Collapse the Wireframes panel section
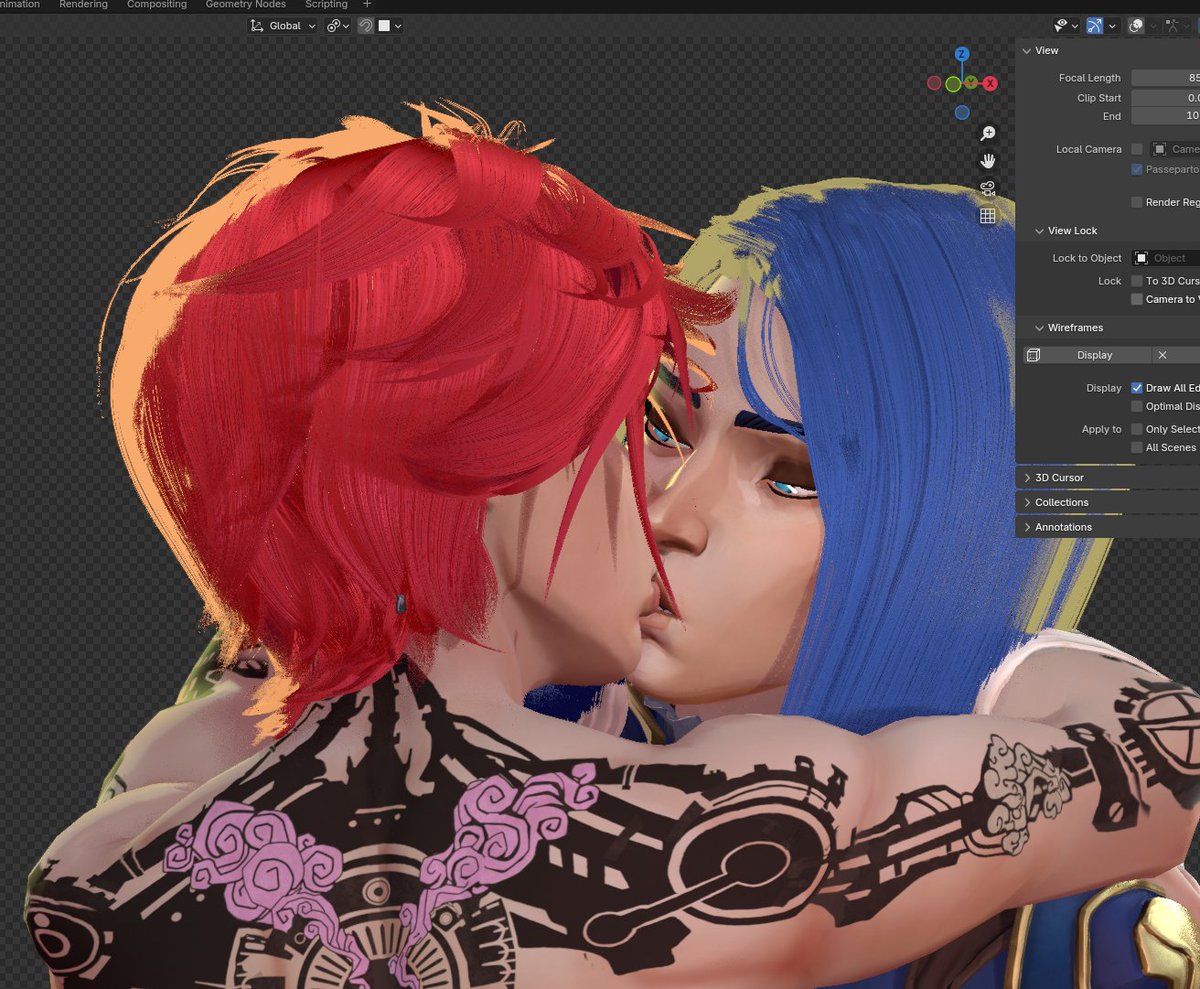 (x=1038, y=328)
